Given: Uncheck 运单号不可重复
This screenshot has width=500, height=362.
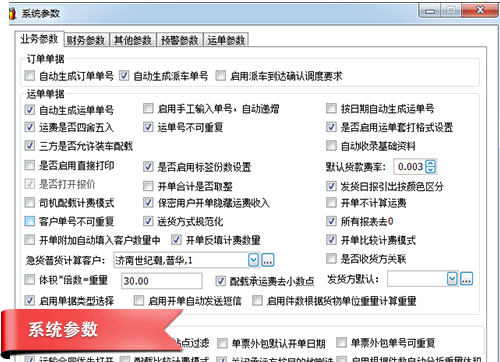Looking at the screenshot, I should (148, 127).
